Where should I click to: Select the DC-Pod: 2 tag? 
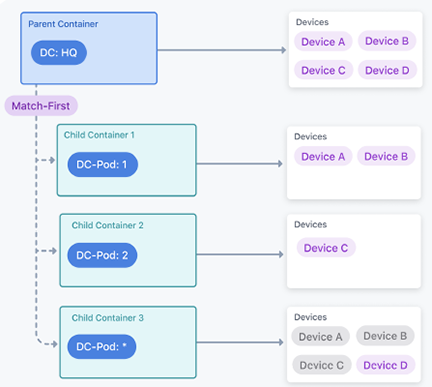point(102,255)
